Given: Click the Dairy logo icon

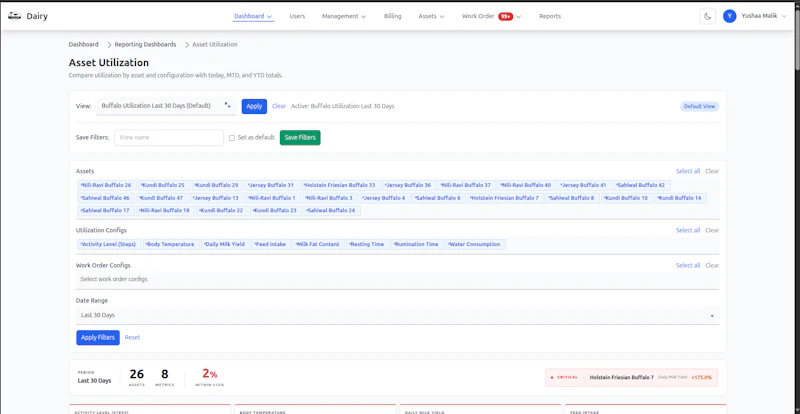Looking at the screenshot, I should click(x=14, y=16).
